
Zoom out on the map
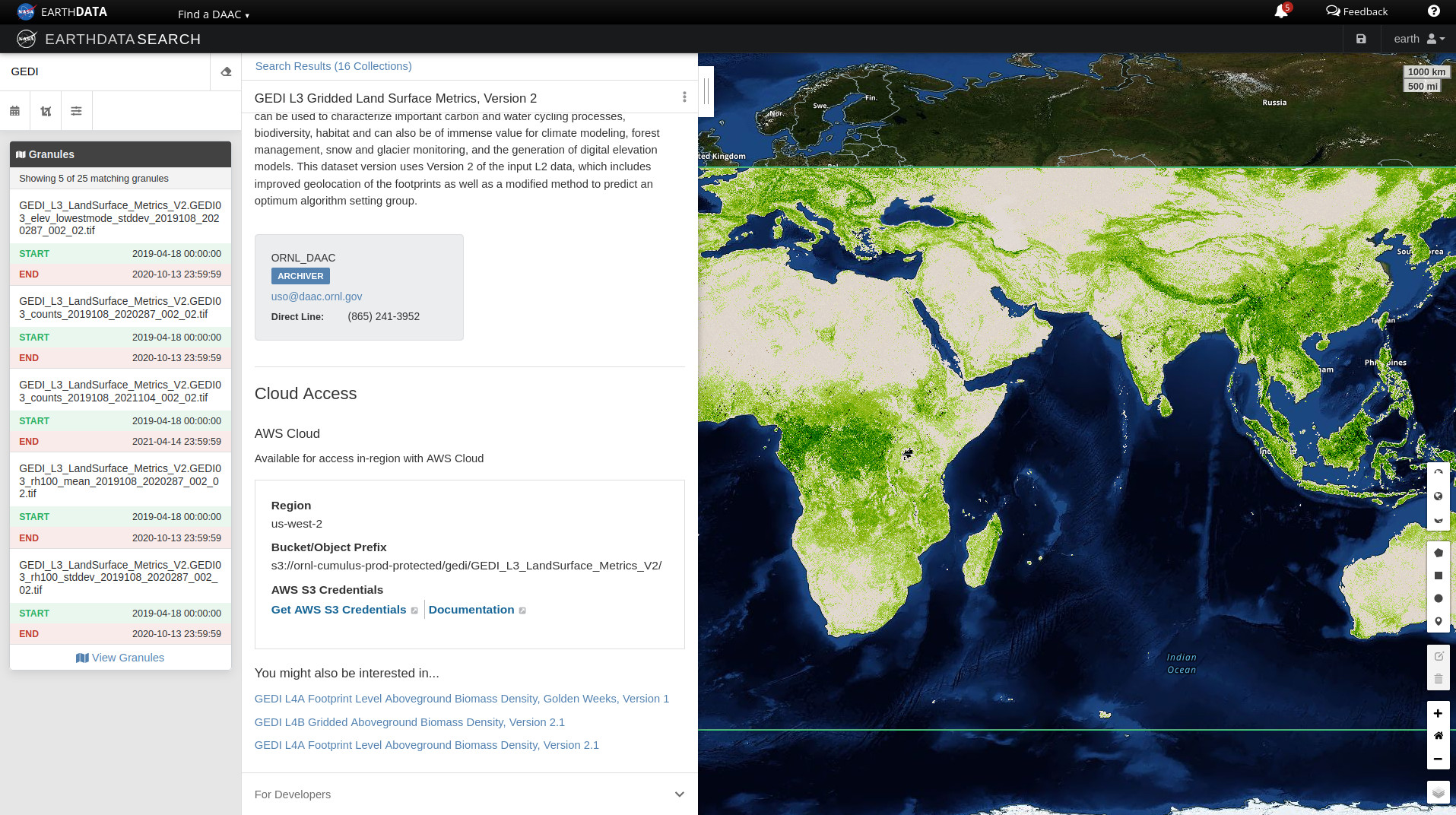1438,759
